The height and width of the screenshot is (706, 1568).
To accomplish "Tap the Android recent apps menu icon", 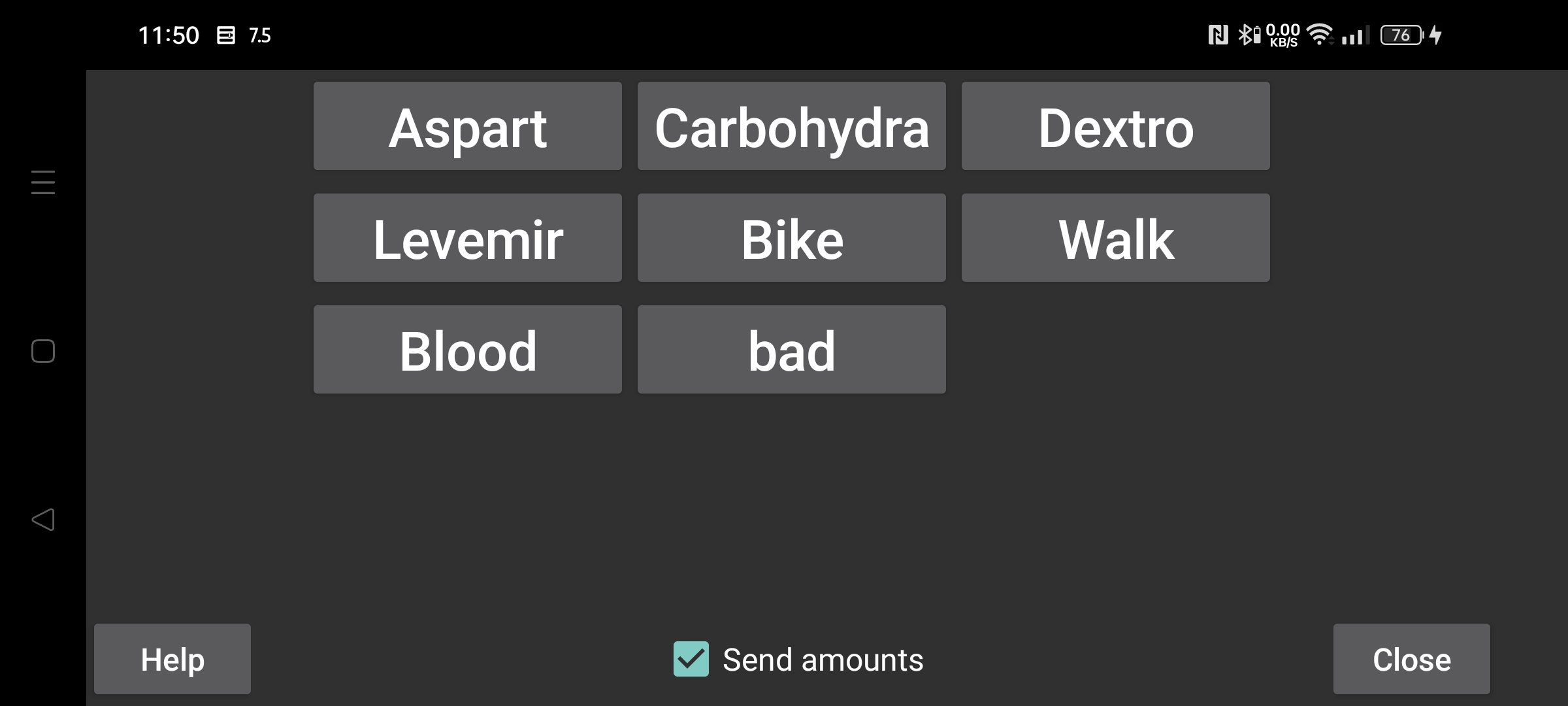I will pos(43,182).
